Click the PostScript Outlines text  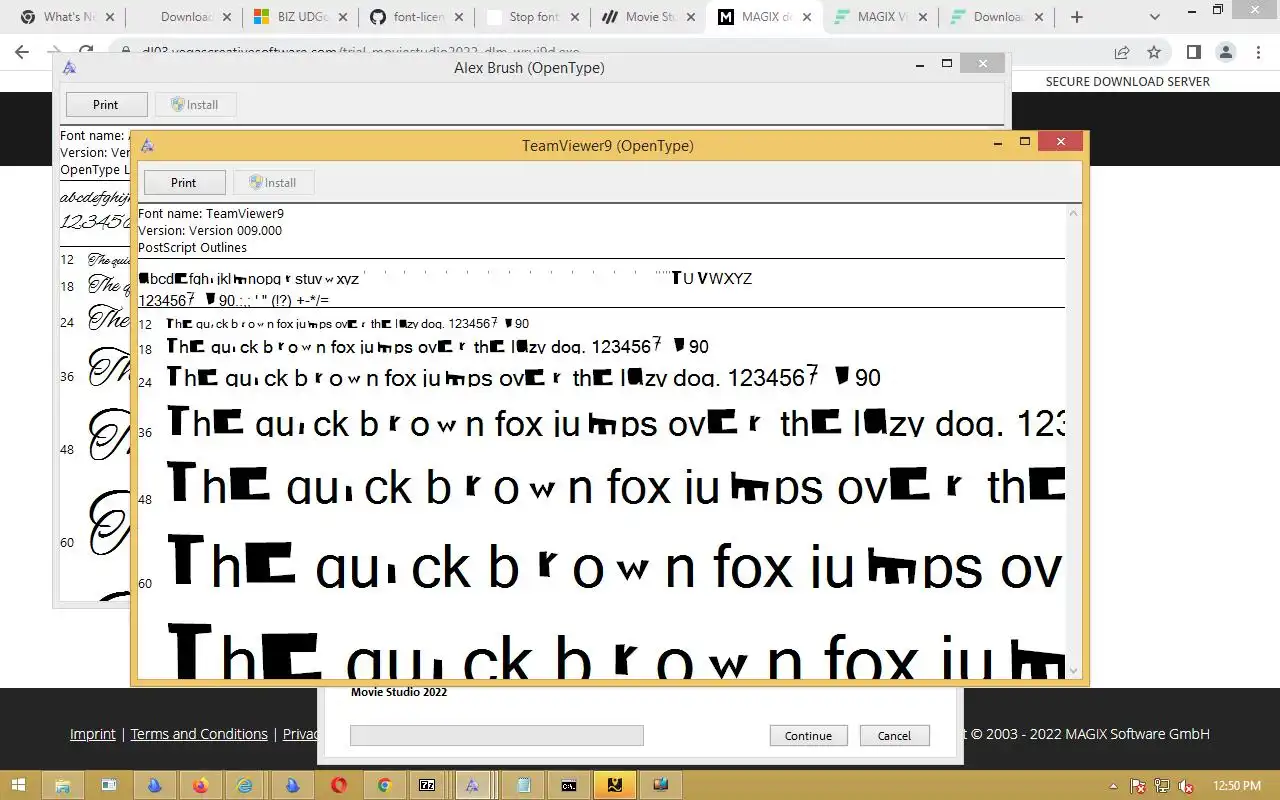[x=192, y=247]
